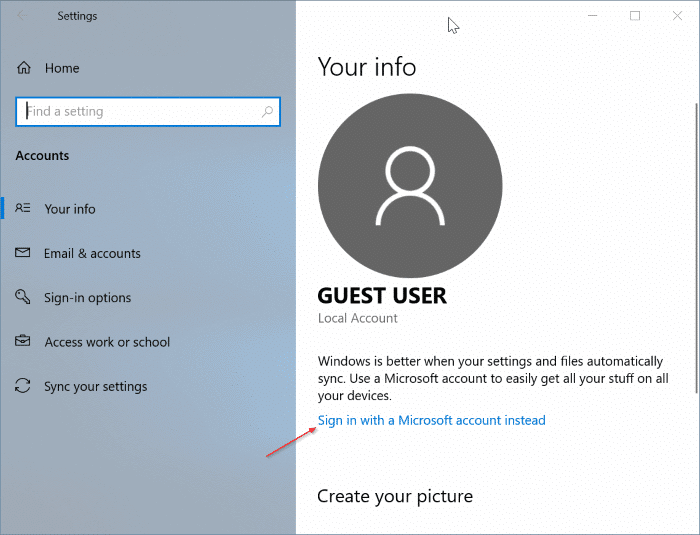Open the Home settings page
Screen dimensions: 700x535
62,68
